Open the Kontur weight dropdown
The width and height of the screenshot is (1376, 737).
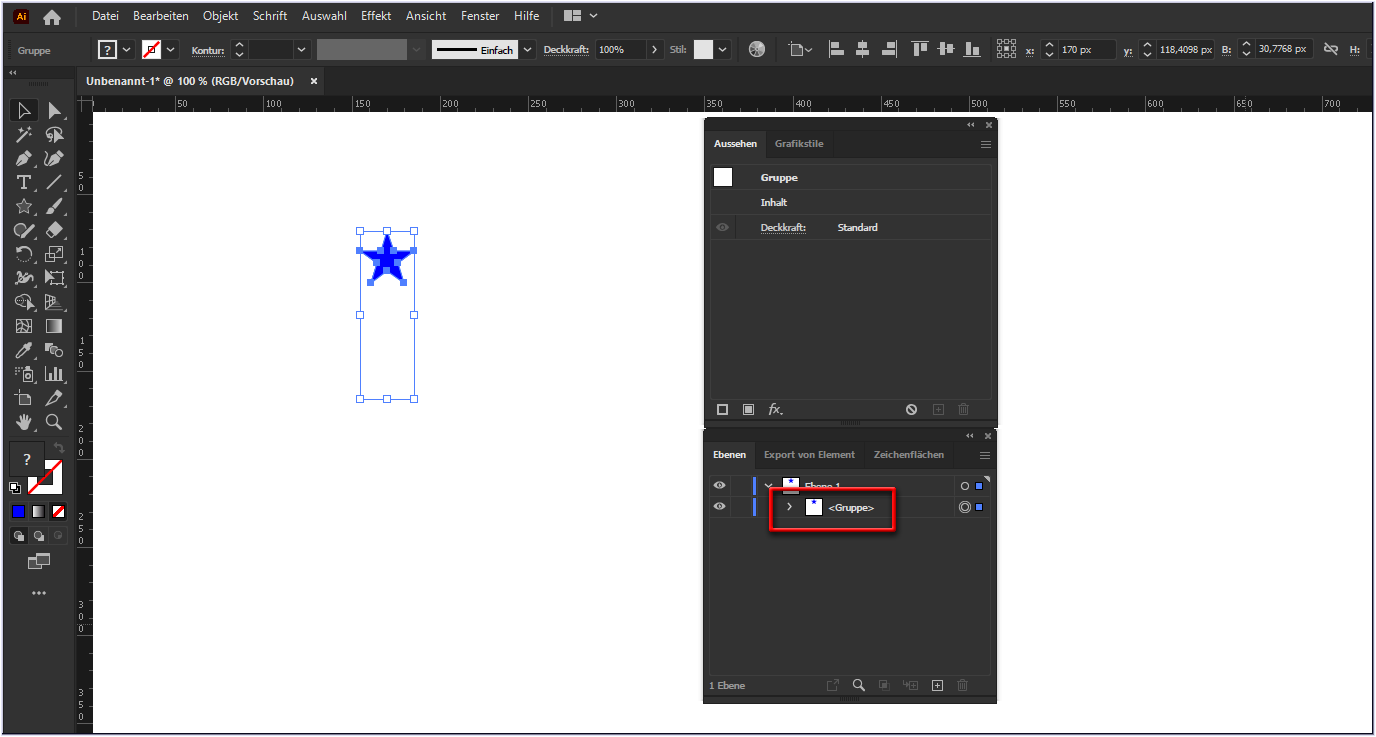(302, 49)
